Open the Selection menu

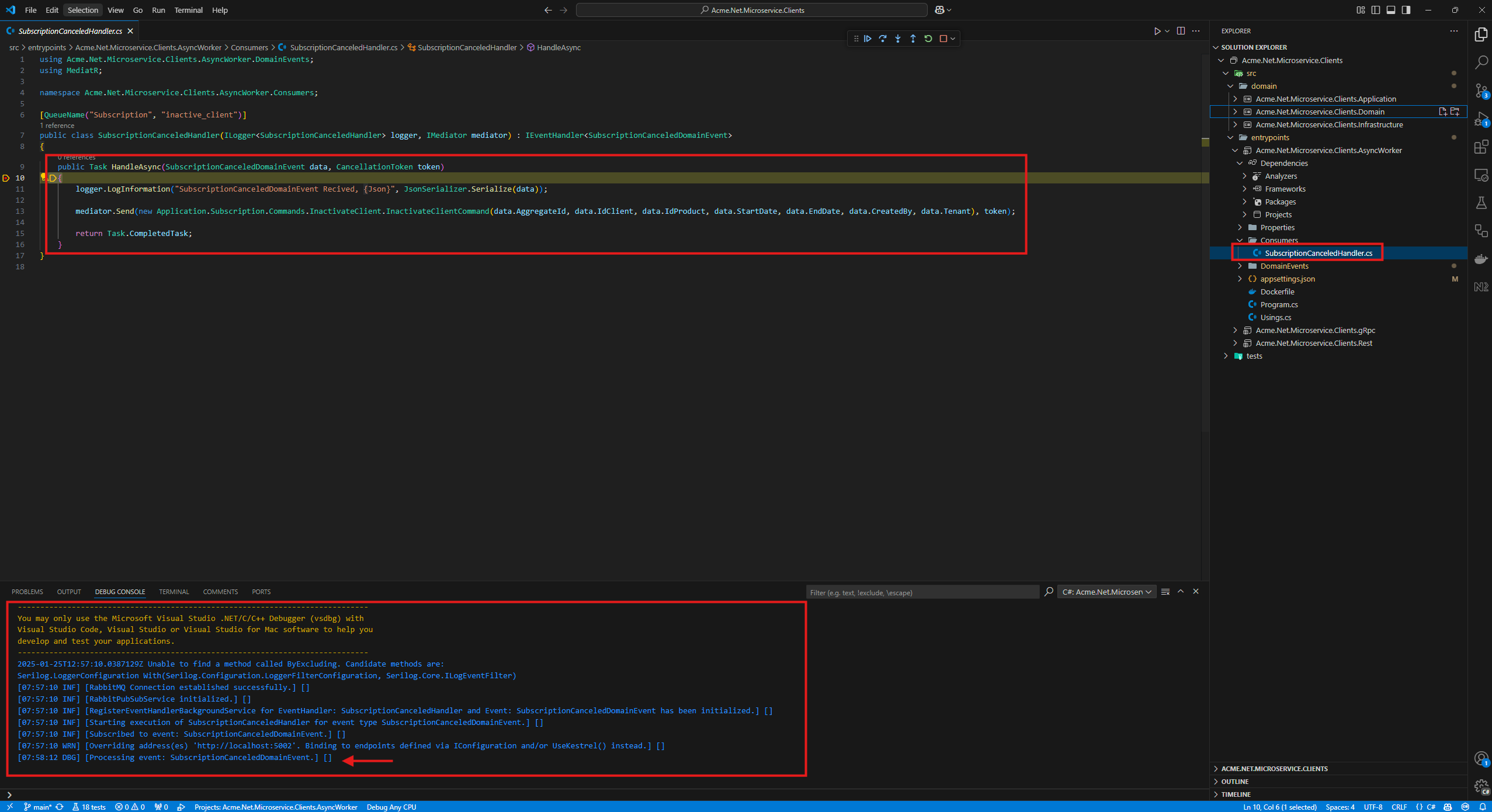click(x=83, y=10)
